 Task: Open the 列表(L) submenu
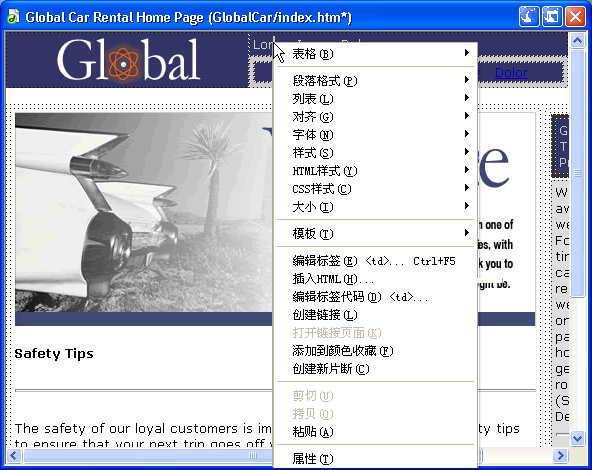(375, 99)
